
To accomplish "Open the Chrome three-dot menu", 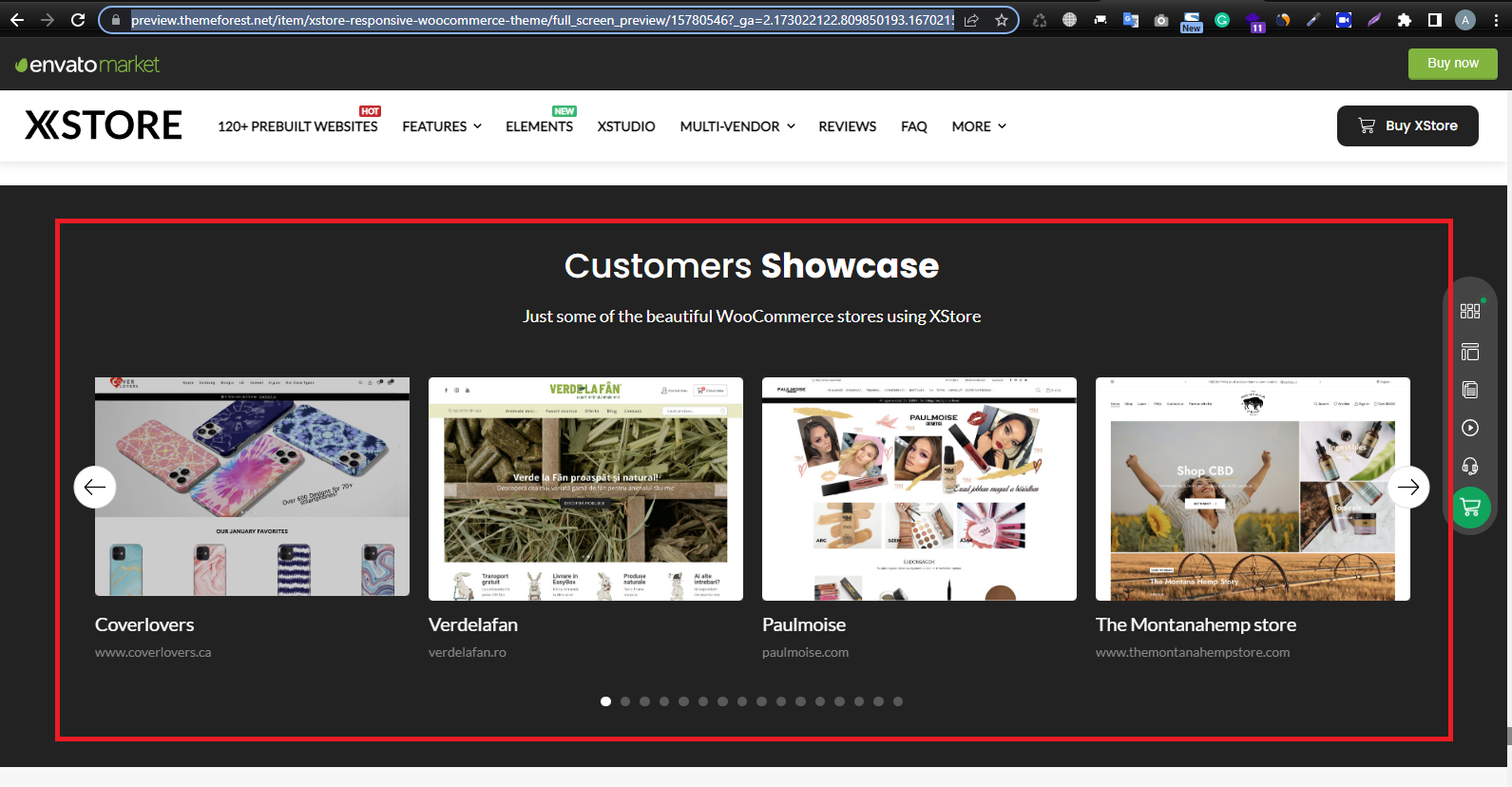I will 1496,20.
